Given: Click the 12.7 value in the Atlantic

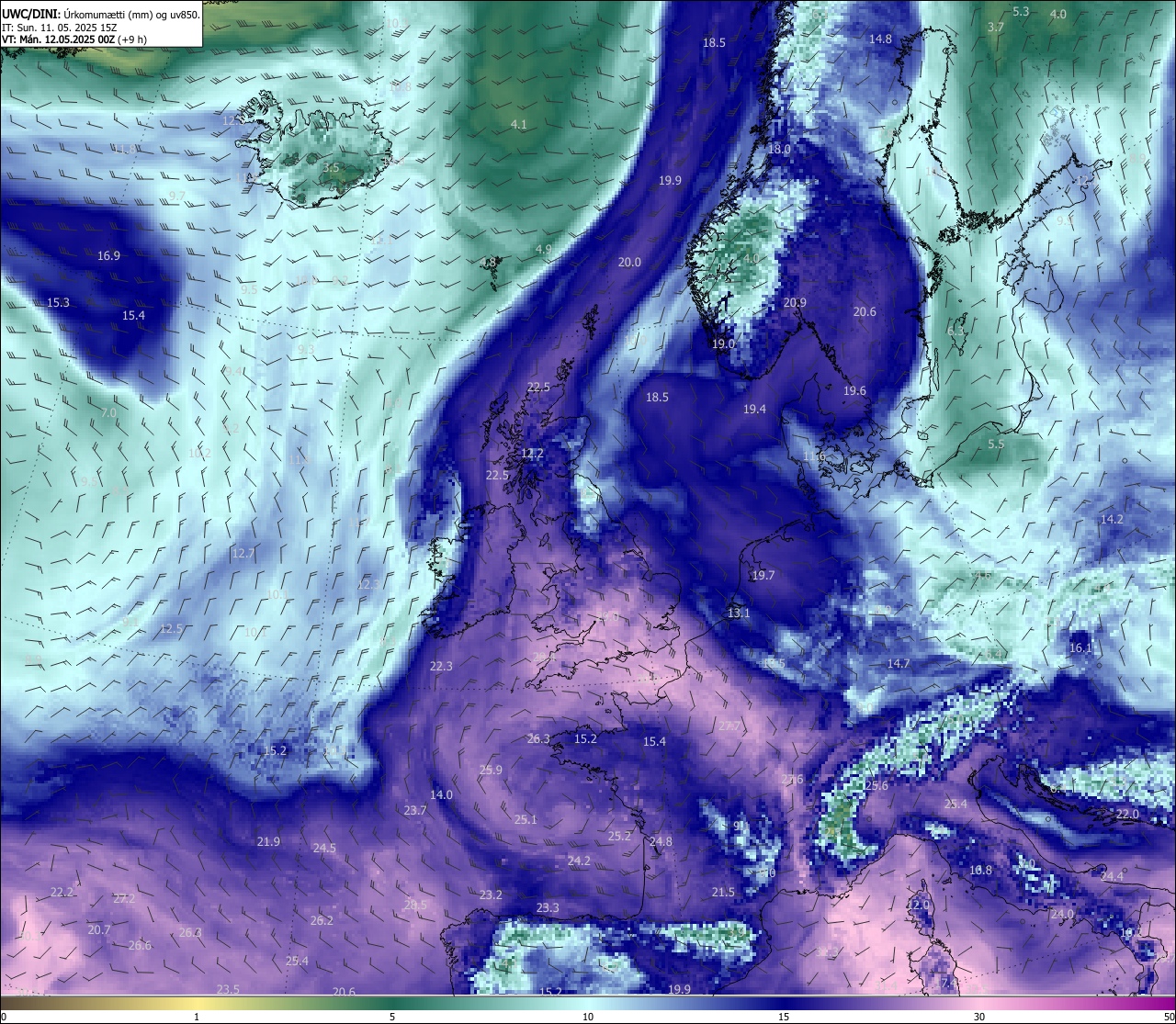Looking at the screenshot, I should pos(243,553).
